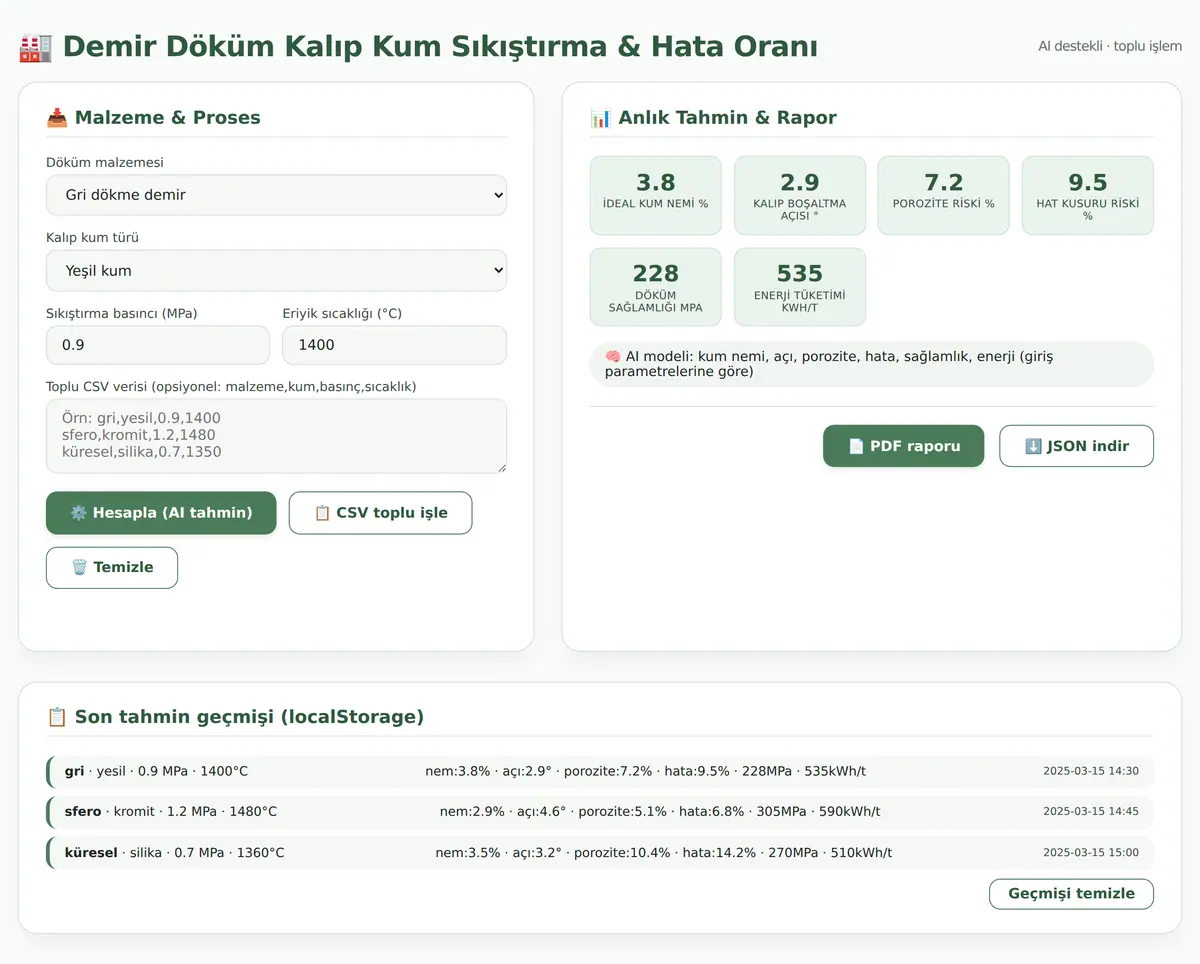Image resolution: width=1200 pixels, height=964 pixels.
Task: Click the CSV toplu işle button
Action: [x=380, y=513]
